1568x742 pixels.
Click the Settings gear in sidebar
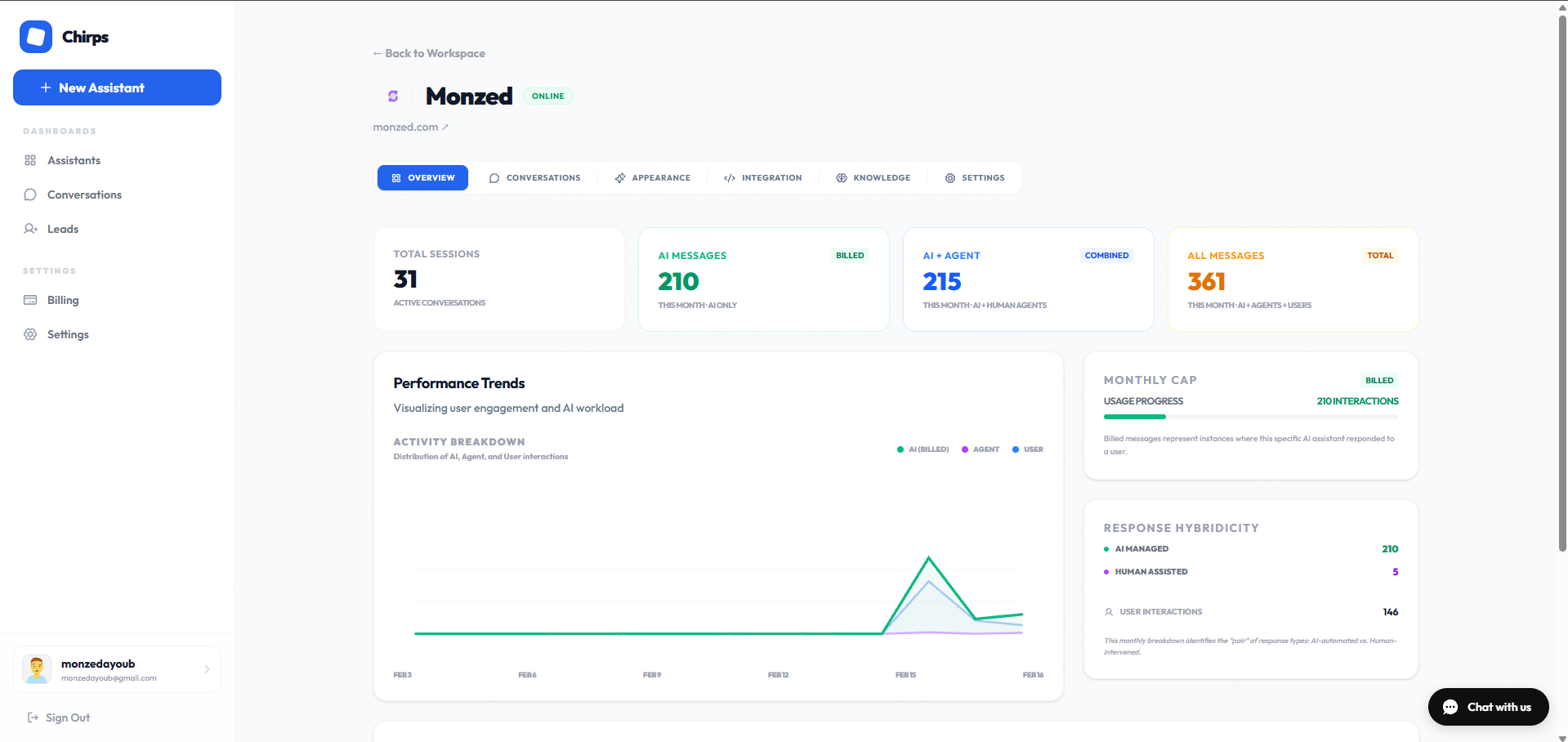pyautogui.click(x=30, y=334)
